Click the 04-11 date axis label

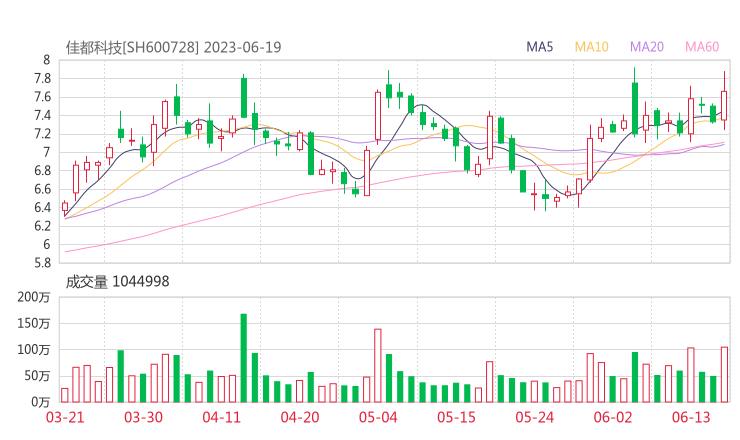click(221, 417)
